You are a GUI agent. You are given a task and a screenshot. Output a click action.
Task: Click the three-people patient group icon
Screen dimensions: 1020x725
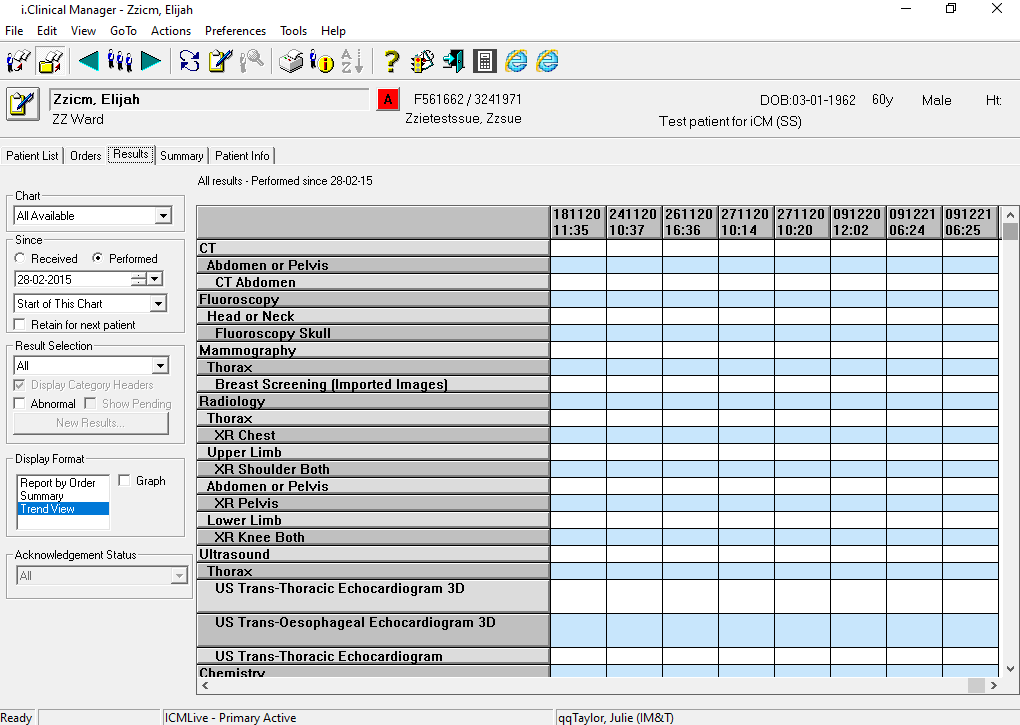point(120,61)
